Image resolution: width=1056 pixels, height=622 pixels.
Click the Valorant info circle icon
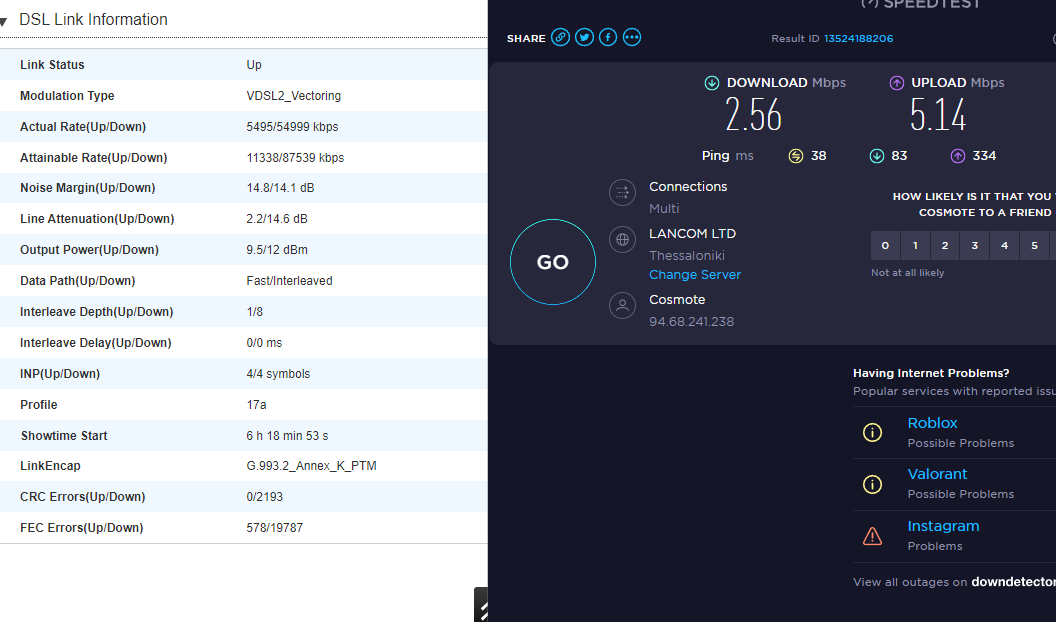pos(872,484)
